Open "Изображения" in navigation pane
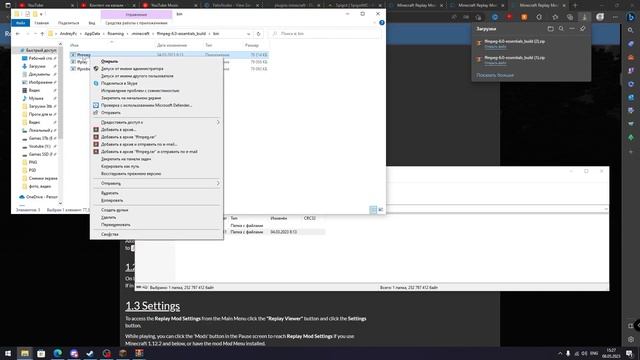 (x=39, y=82)
